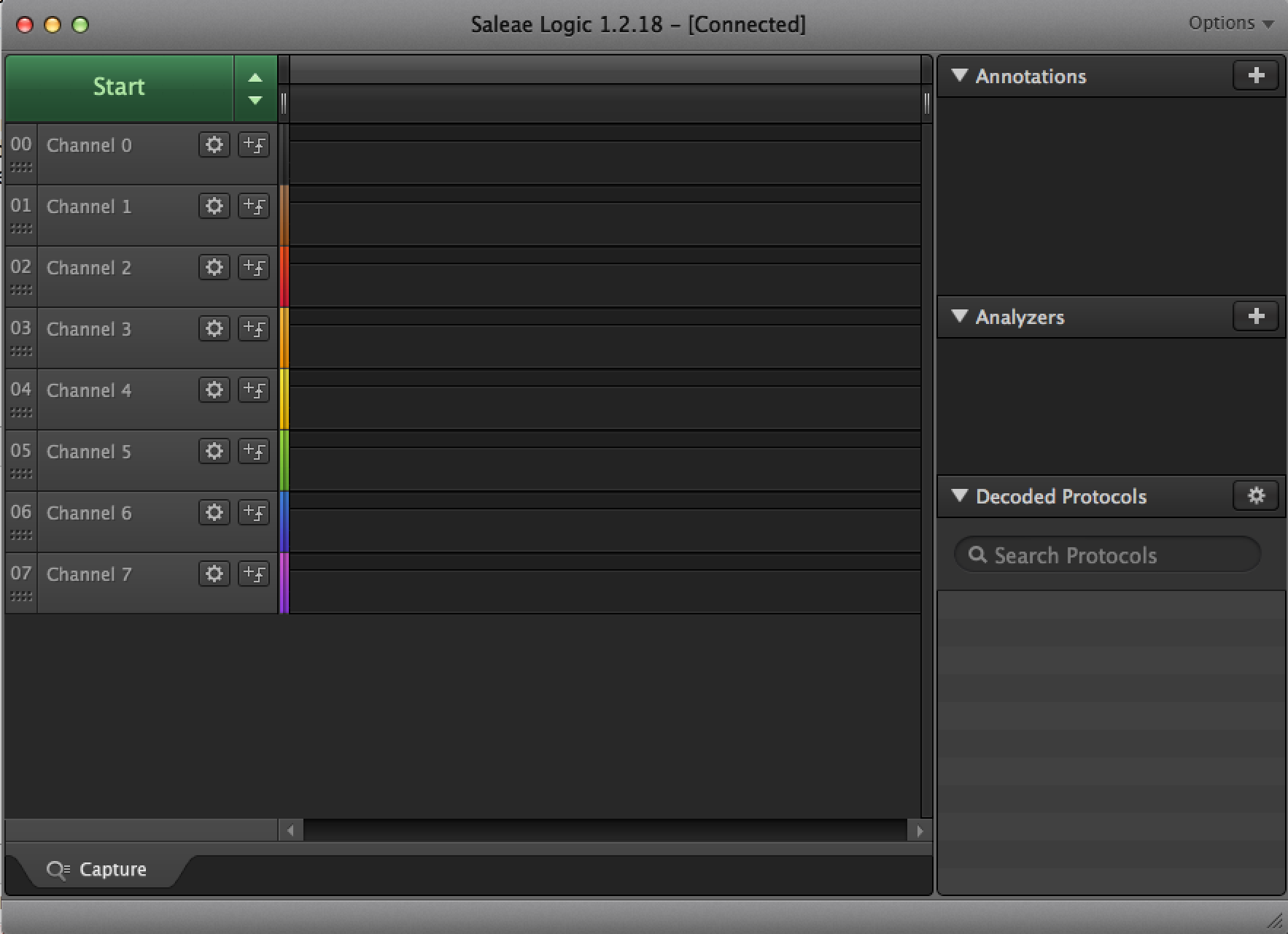Open capture settings arrows beside Start

[255, 88]
